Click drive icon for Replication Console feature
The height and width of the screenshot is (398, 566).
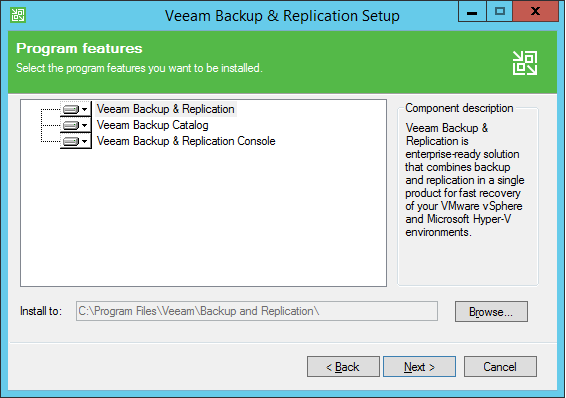coord(71,141)
